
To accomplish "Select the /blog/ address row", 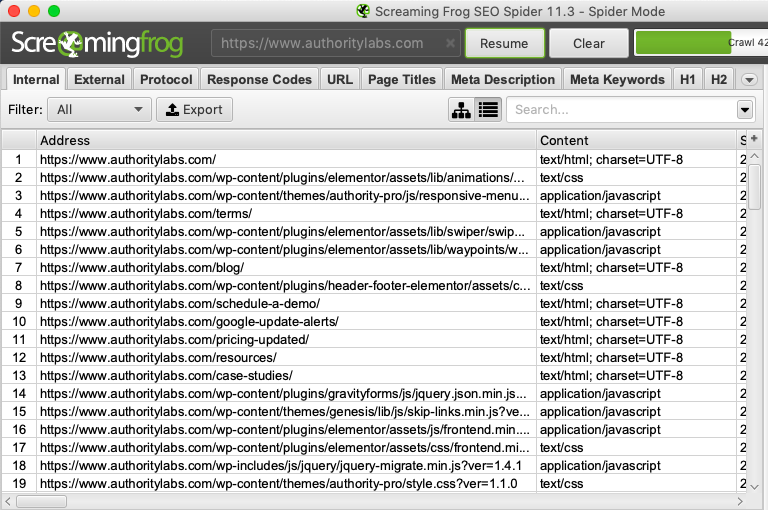I will pos(374,267).
